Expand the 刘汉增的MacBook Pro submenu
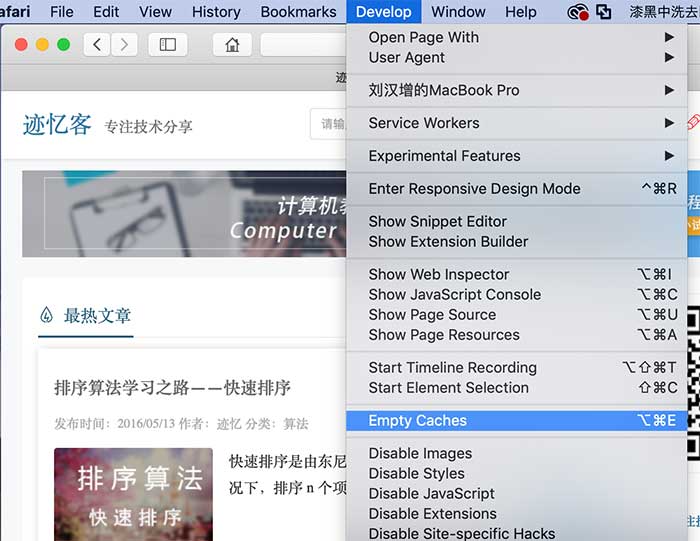Viewport: 700px width, 541px height. coord(517,90)
